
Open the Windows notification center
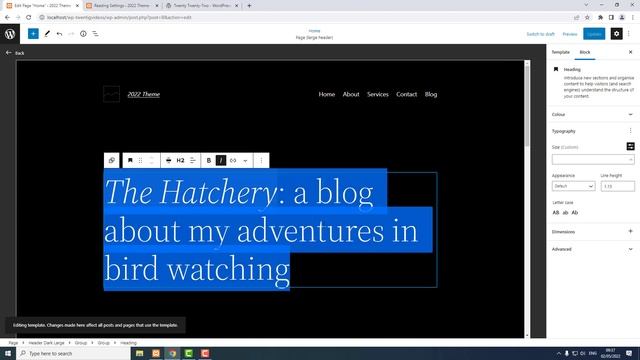pos(629,353)
